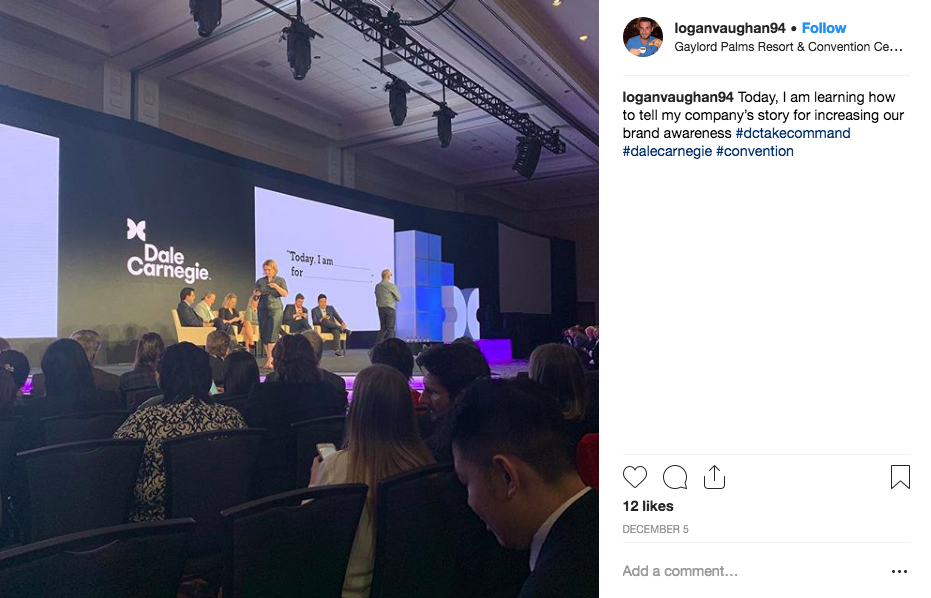This screenshot has height=598, width=931.
Task: Open the December 5 post date link
Action: point(655,529)
